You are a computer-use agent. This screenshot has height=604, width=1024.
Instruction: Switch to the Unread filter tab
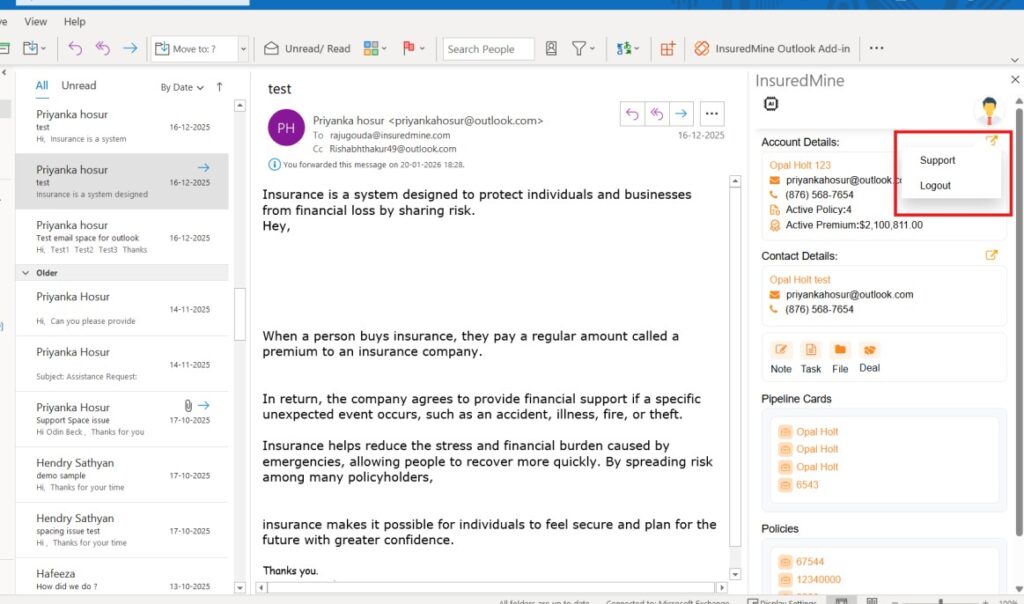click(79, 86)
